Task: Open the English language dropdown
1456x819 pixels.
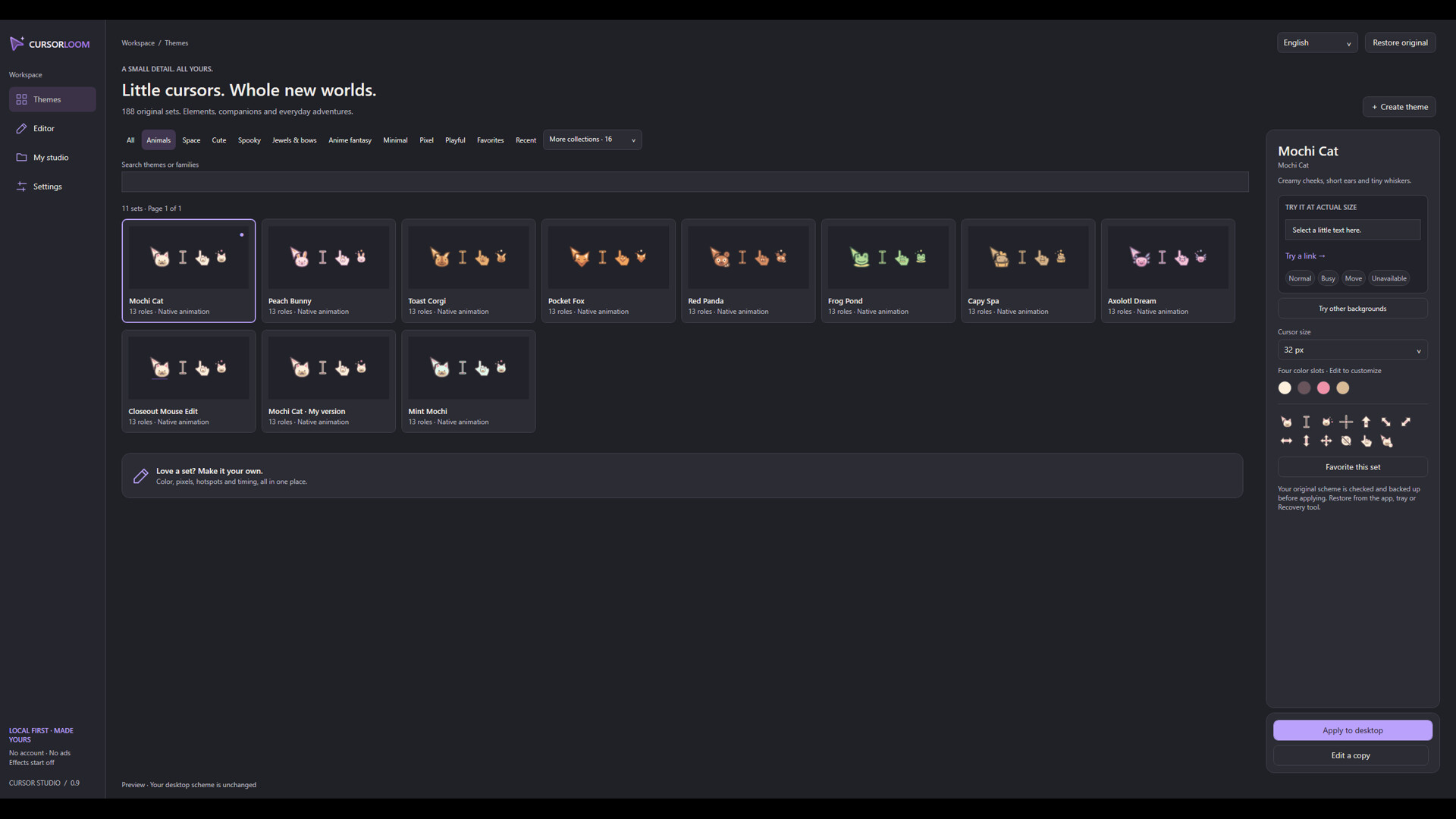Action: (1317, 43)
